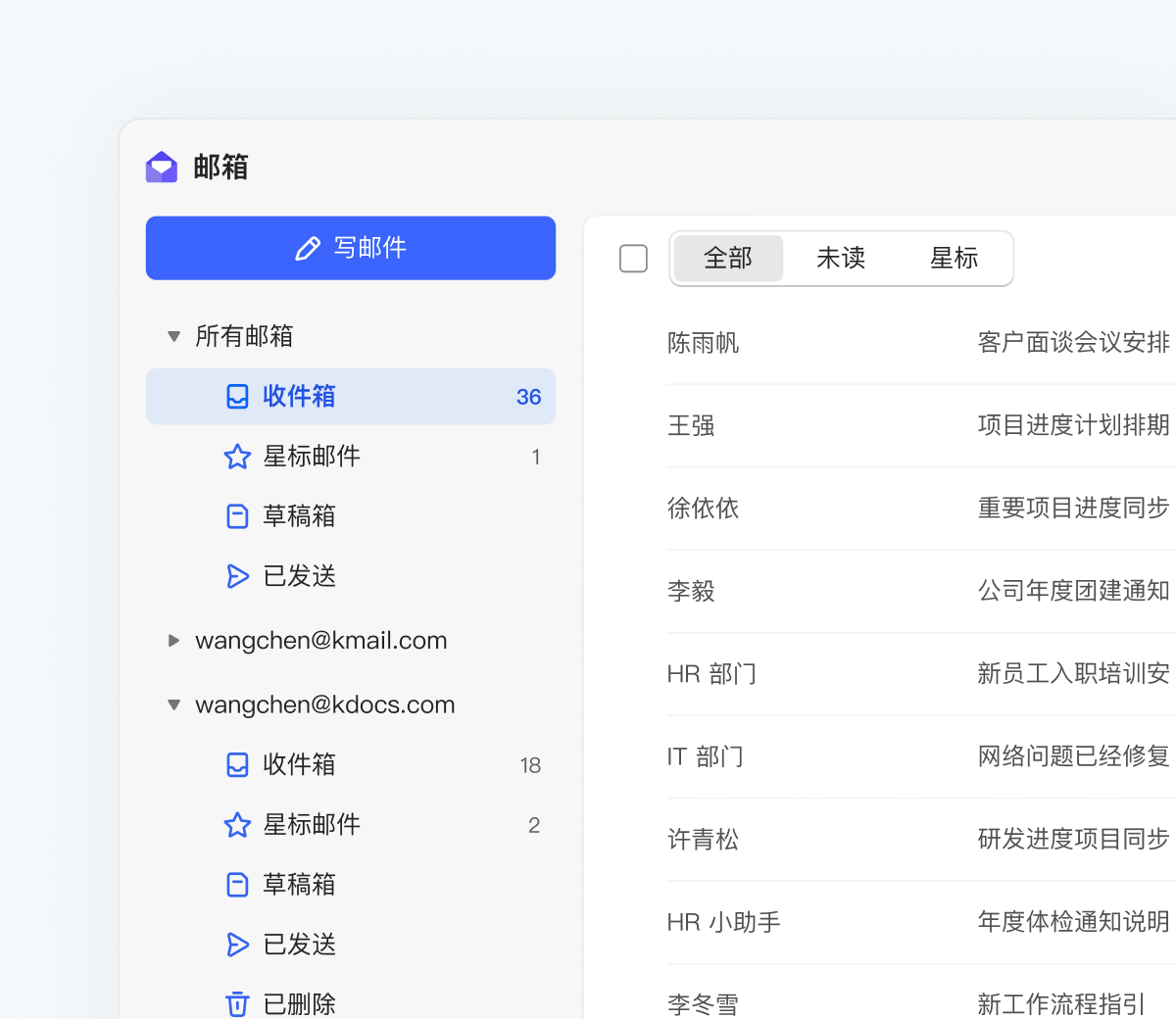1176x1019 pixels.
Task: Select the wangchen@kmail.com account label
Action: coord(321,641)
